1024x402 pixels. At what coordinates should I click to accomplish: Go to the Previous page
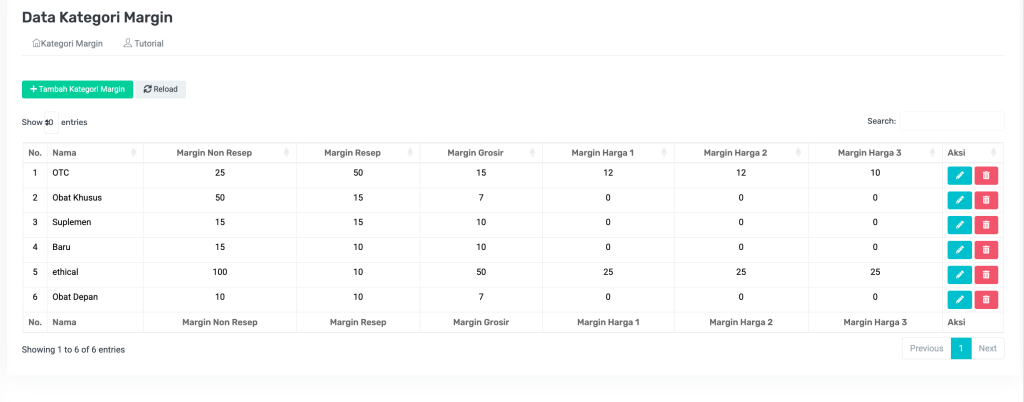(926, 348)
